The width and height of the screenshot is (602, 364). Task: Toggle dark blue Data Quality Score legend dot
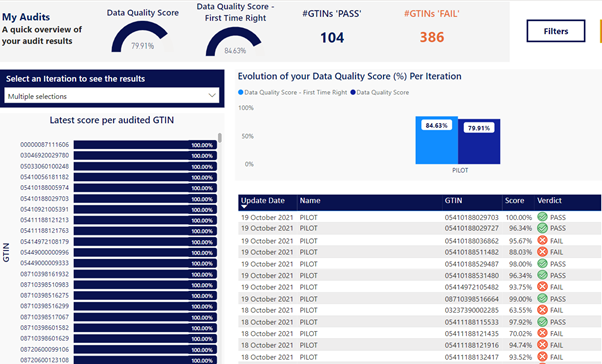tap(353, 92)
